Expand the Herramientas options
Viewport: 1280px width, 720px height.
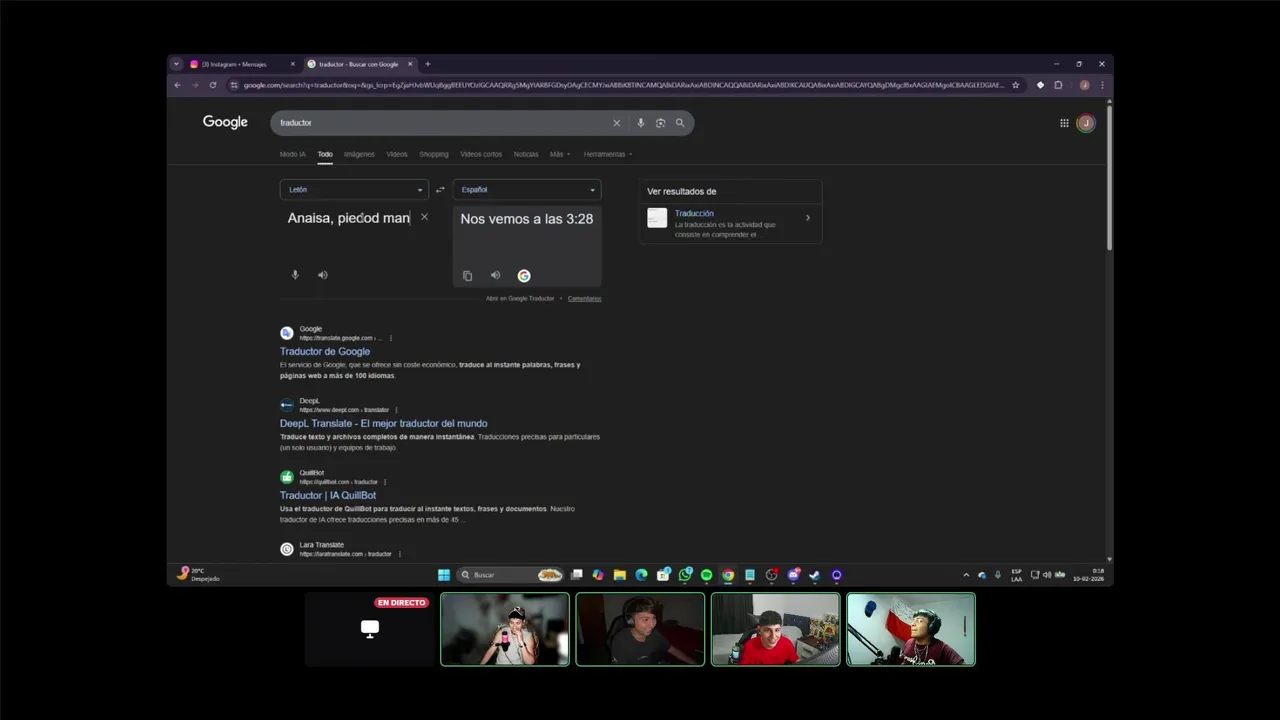coord(608,154)
